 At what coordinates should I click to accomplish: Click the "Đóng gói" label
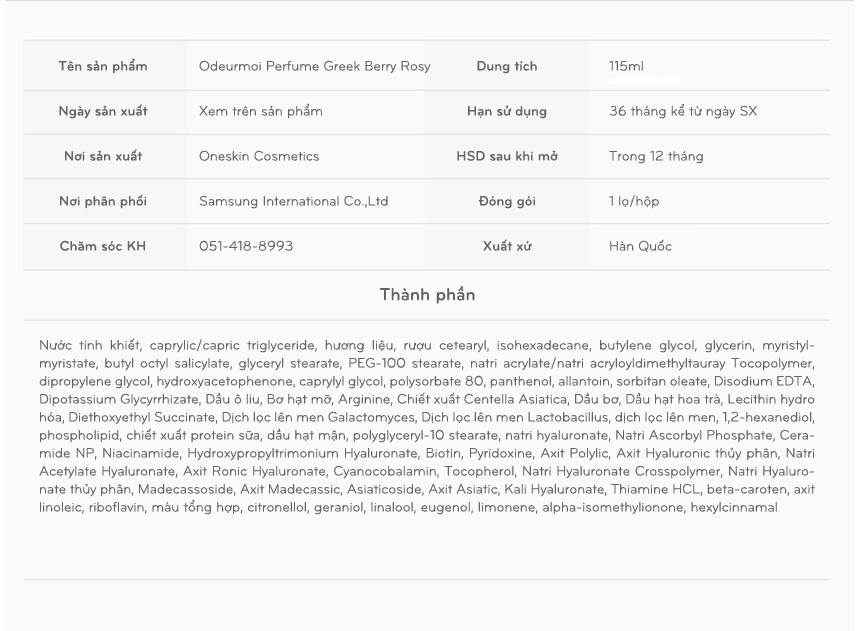pyautogui.click(x=507, y=202)
